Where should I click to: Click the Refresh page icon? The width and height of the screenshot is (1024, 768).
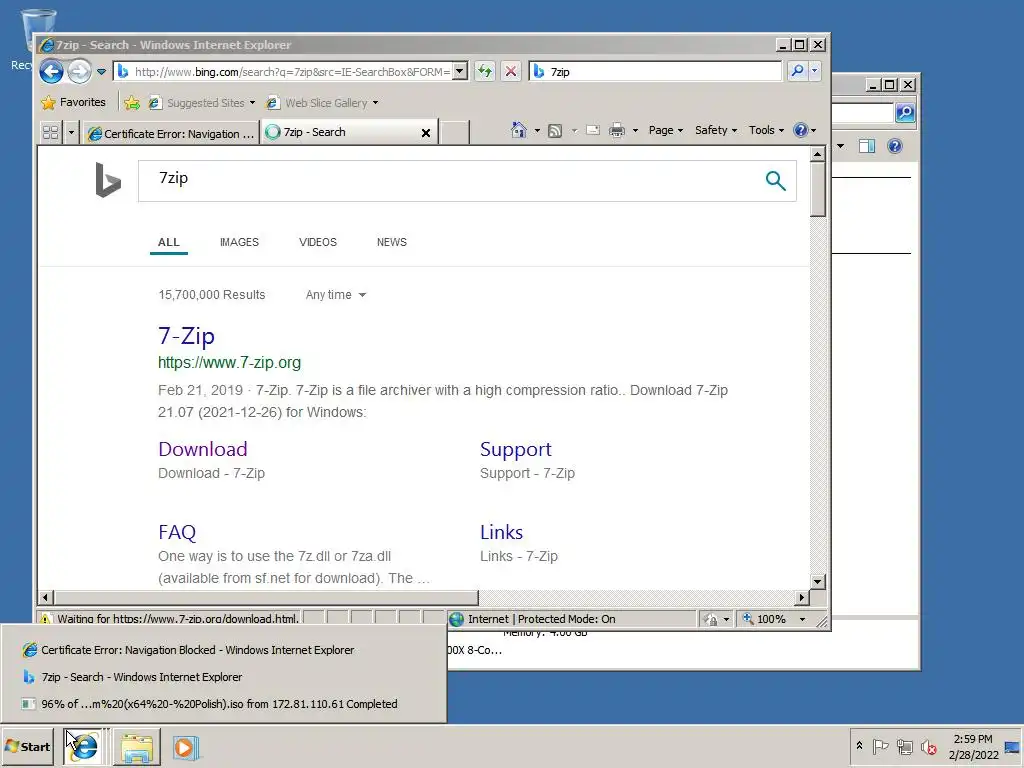click(x=485, y=71)
